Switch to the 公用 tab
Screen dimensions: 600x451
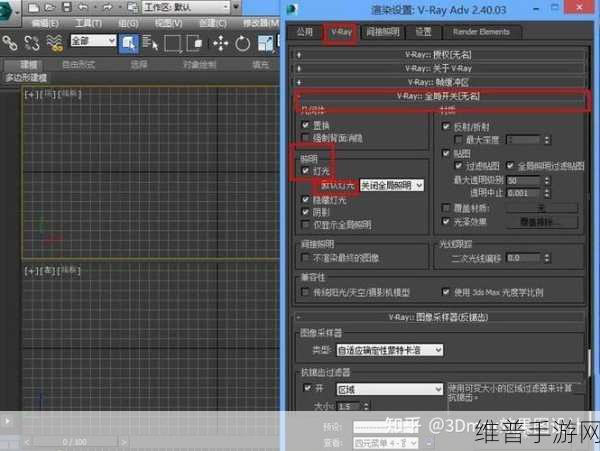click(x=305, y=32)
